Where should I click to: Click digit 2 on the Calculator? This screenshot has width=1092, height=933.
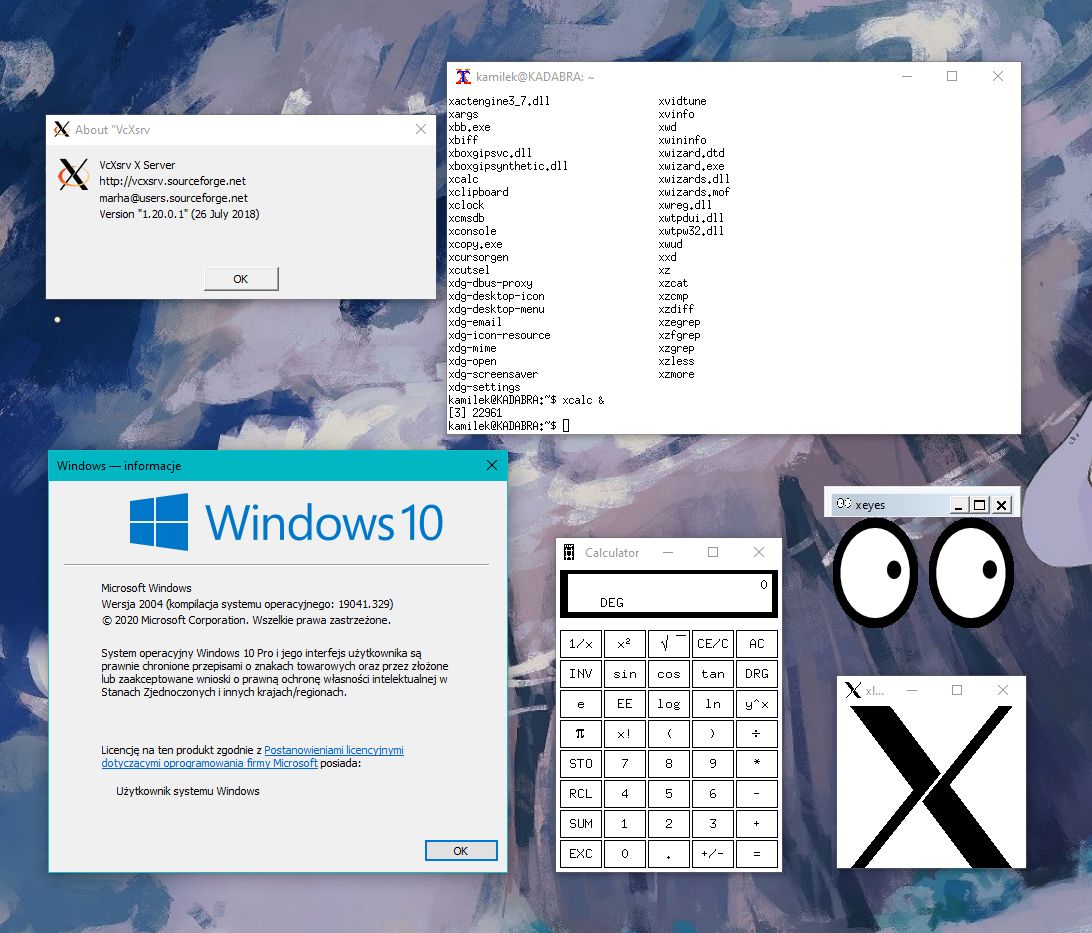point(669,824)
